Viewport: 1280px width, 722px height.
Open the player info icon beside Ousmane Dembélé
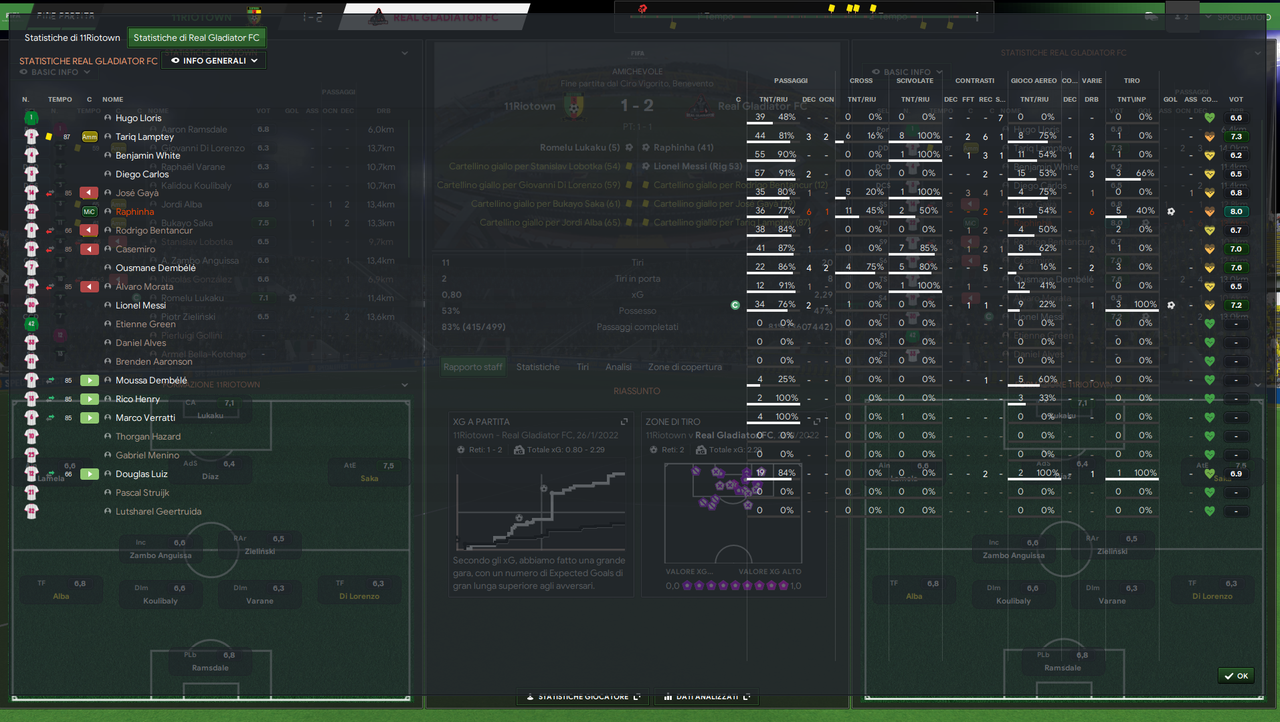coord(107,268)
